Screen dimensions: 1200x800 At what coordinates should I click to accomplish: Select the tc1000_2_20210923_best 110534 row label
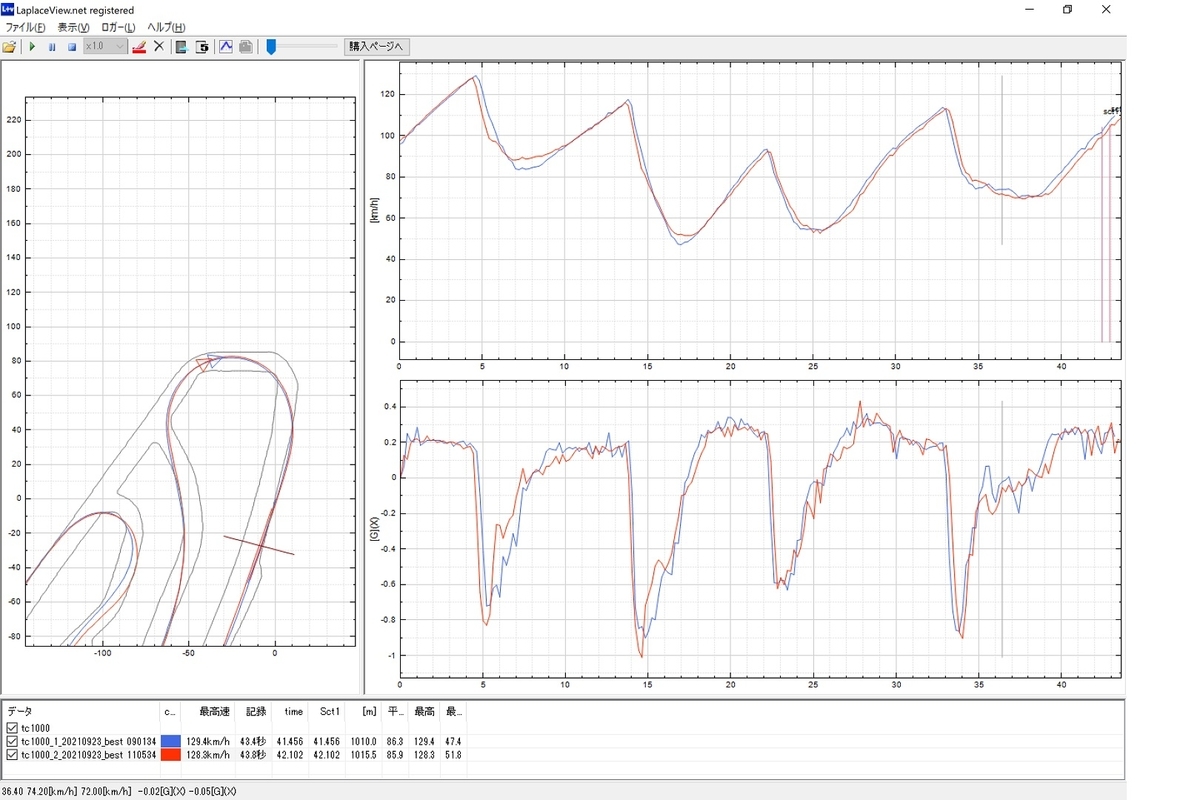click(x=88, y=754)
